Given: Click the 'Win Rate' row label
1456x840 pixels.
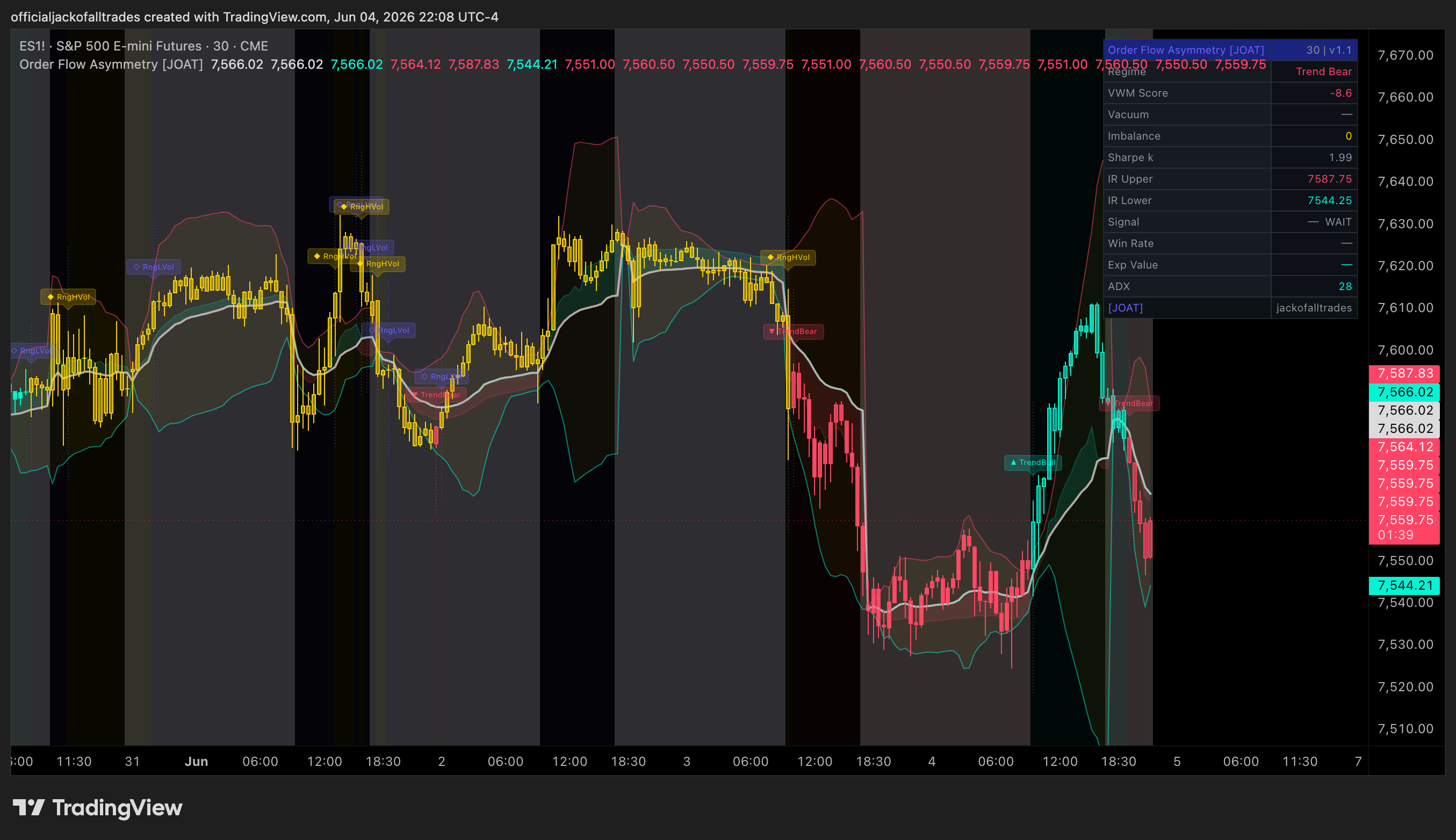Looking at the screenshot, I should point(1130,243).
